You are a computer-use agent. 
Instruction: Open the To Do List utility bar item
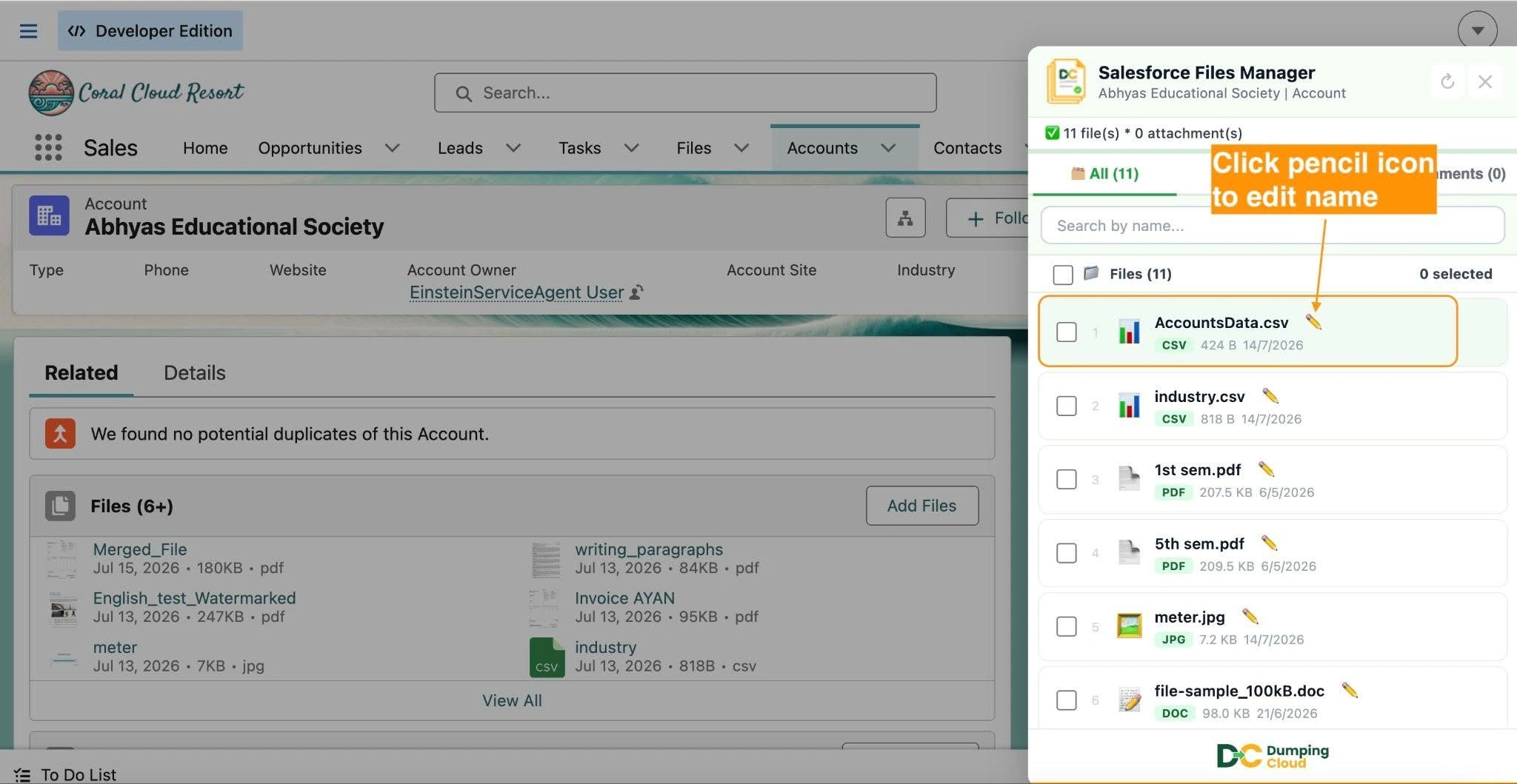pos(65,774)
